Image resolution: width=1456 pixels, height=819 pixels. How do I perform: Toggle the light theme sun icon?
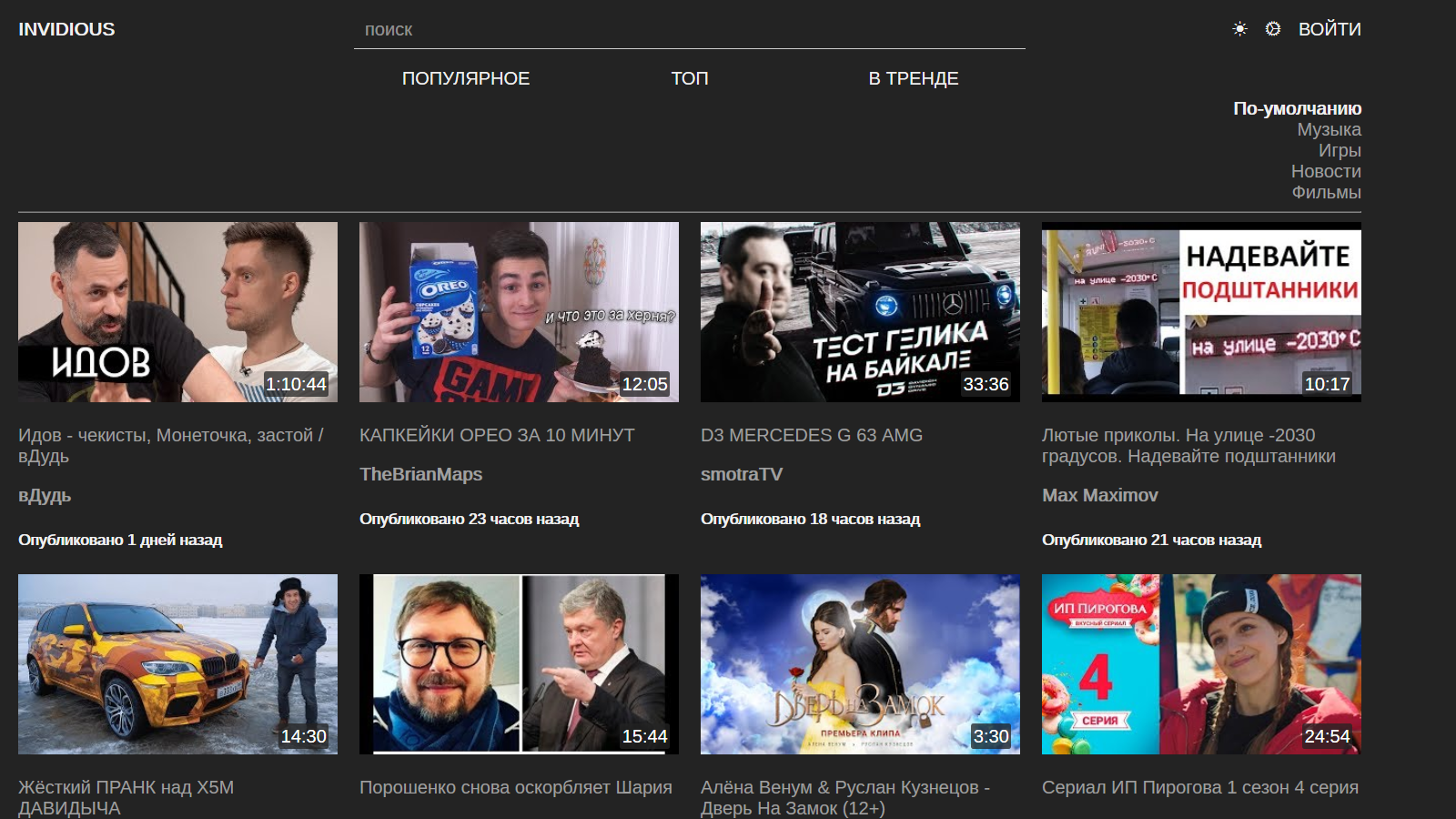tap(1239, 29)
